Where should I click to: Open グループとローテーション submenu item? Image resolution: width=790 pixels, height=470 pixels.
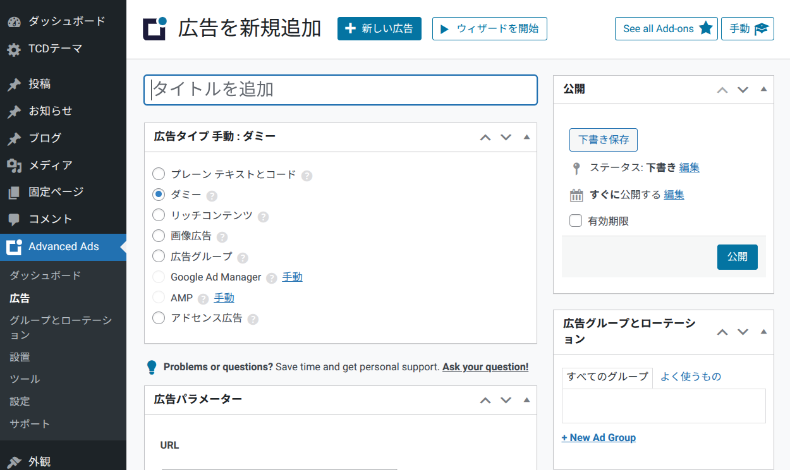tap(60, 327)
